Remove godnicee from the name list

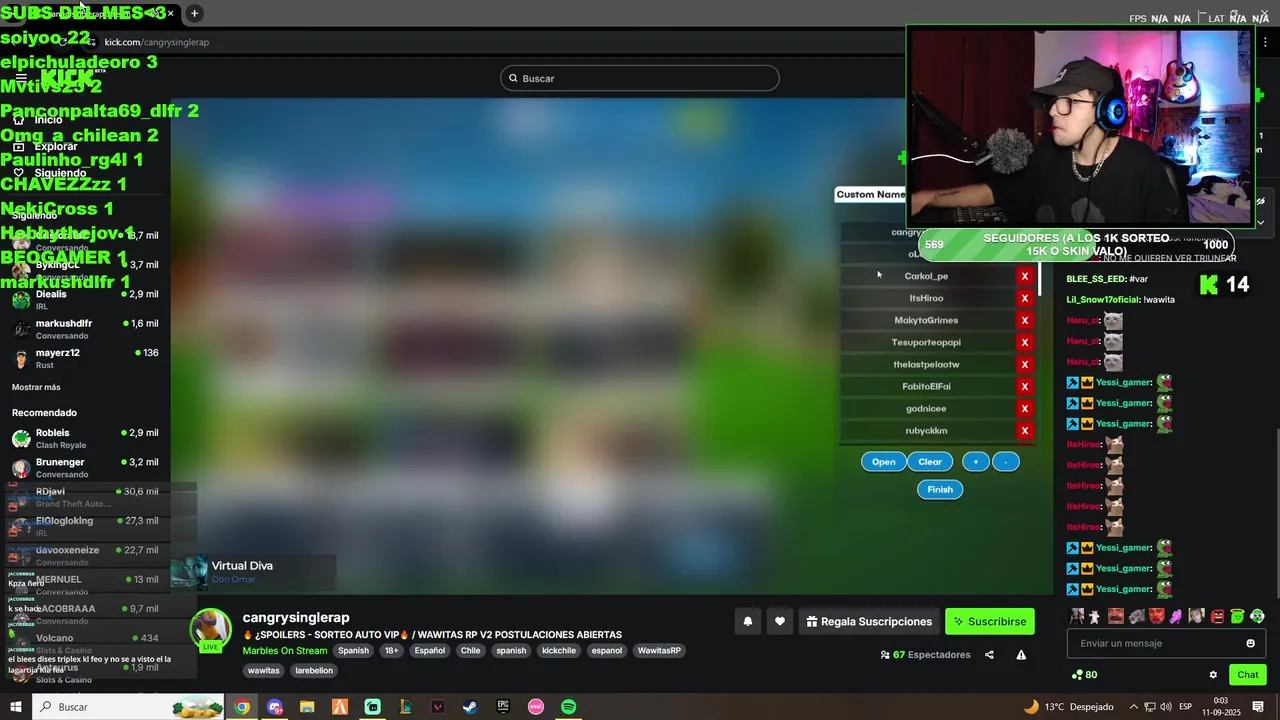tap(1024, 408)
